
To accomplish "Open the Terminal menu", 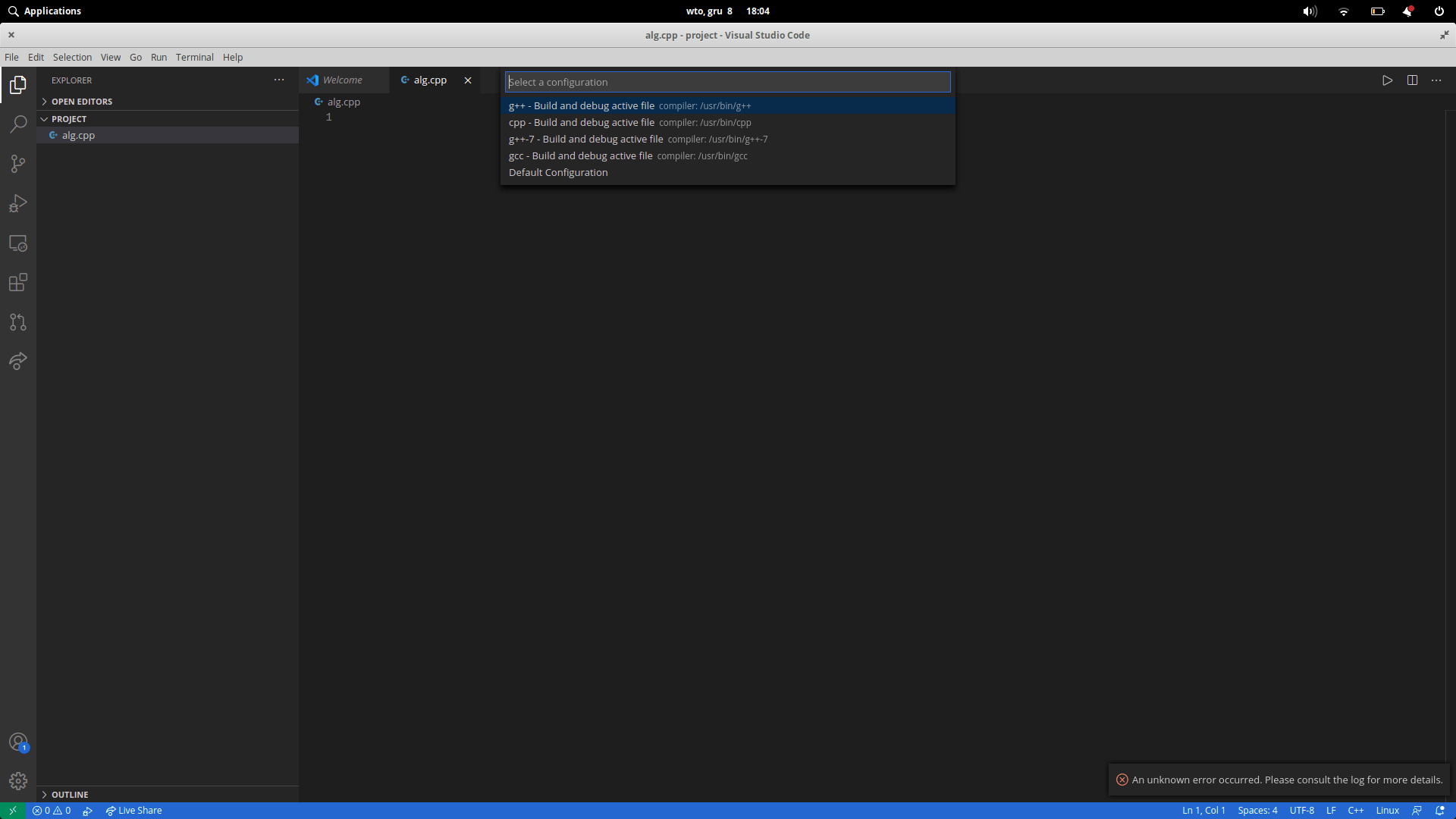I will point(195,58).
